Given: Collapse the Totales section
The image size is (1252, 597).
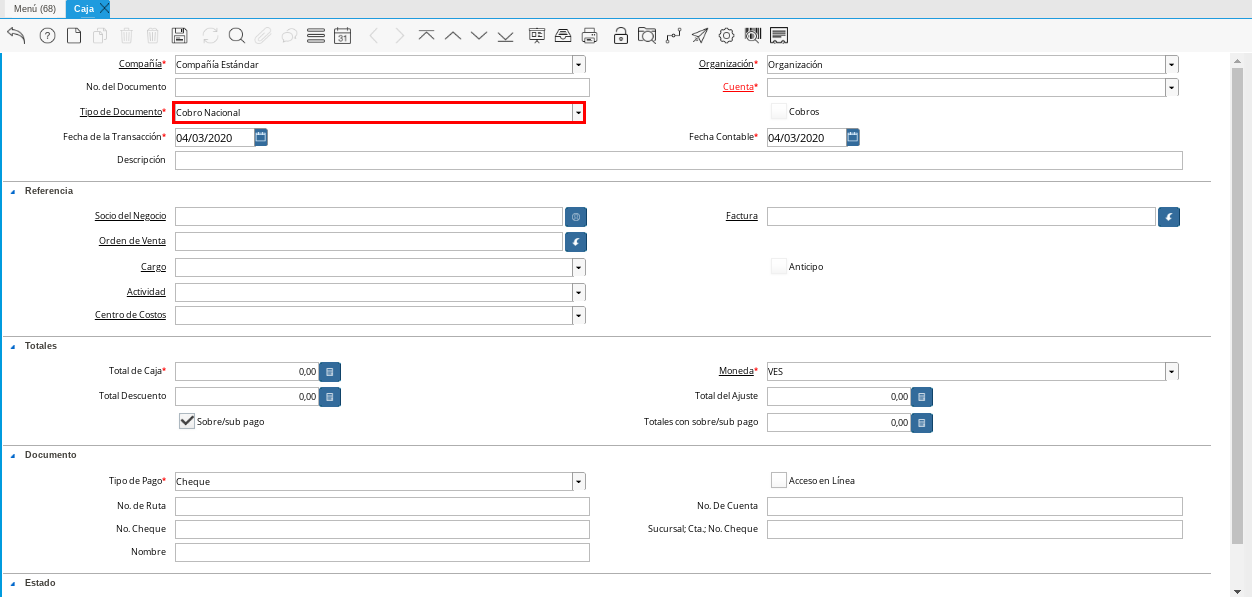Looking at the screenshot, I should click(x=13, y=346).
